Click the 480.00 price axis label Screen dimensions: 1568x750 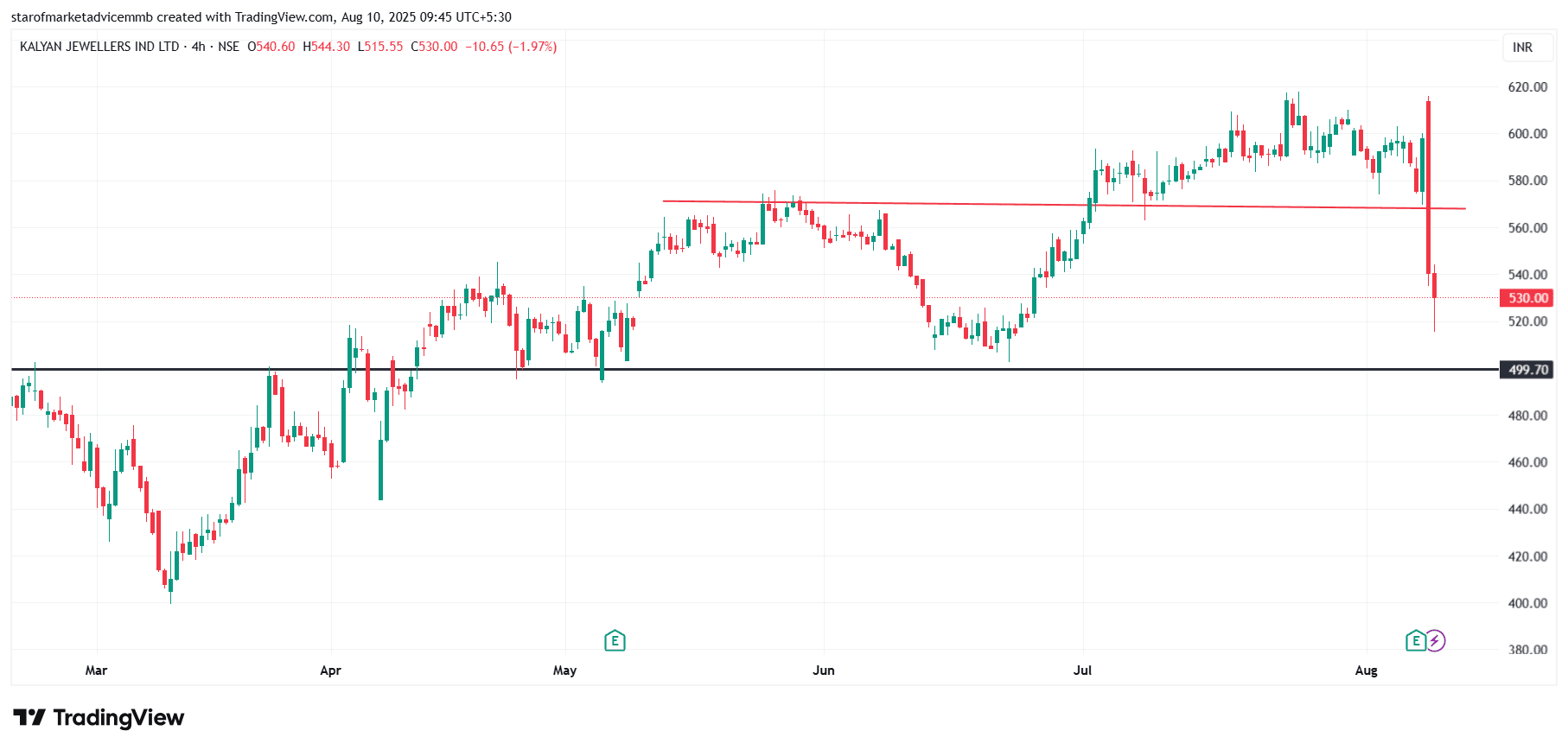[x=1527, y=416]
